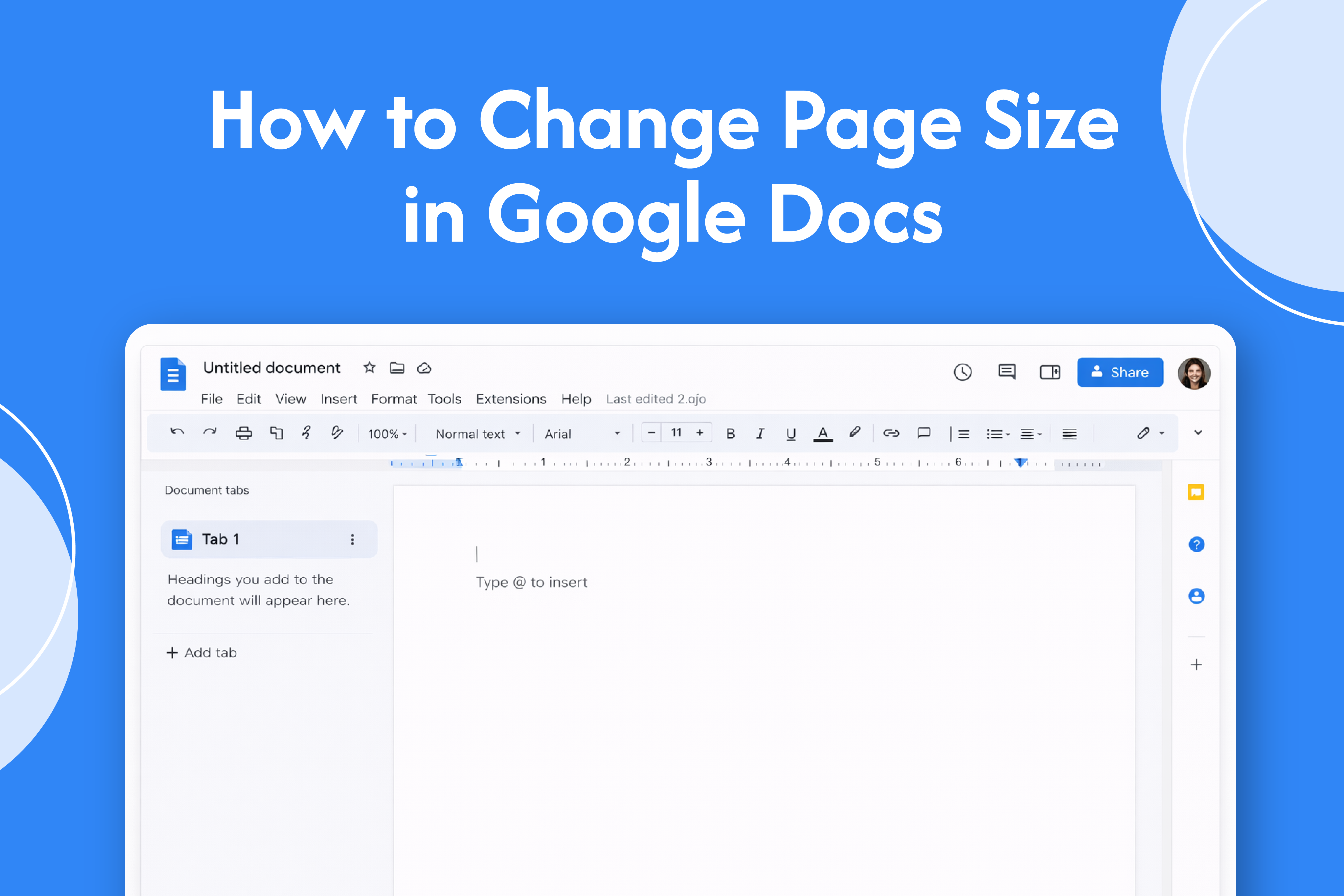Open the Tab 1 options menu
This screenshot has height=896, width=1344.
(353, 539)
